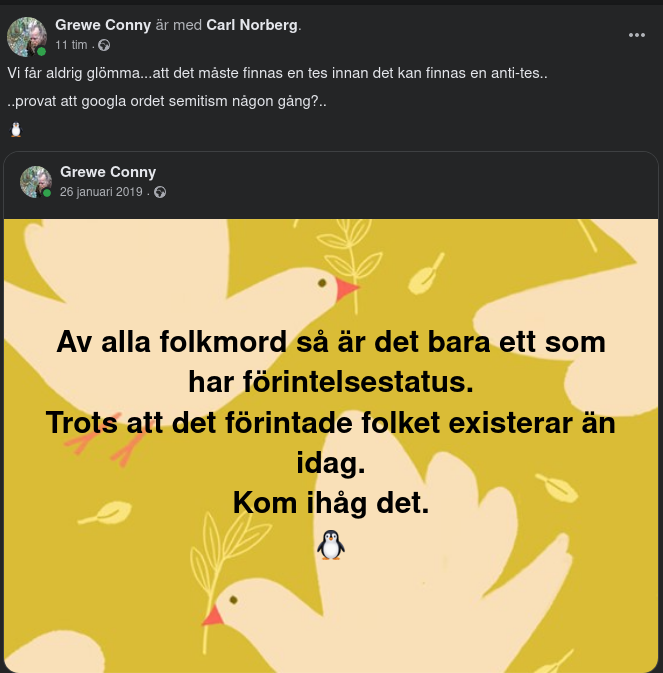Click the green online dot on the top avatar

[x=42, y=51]
